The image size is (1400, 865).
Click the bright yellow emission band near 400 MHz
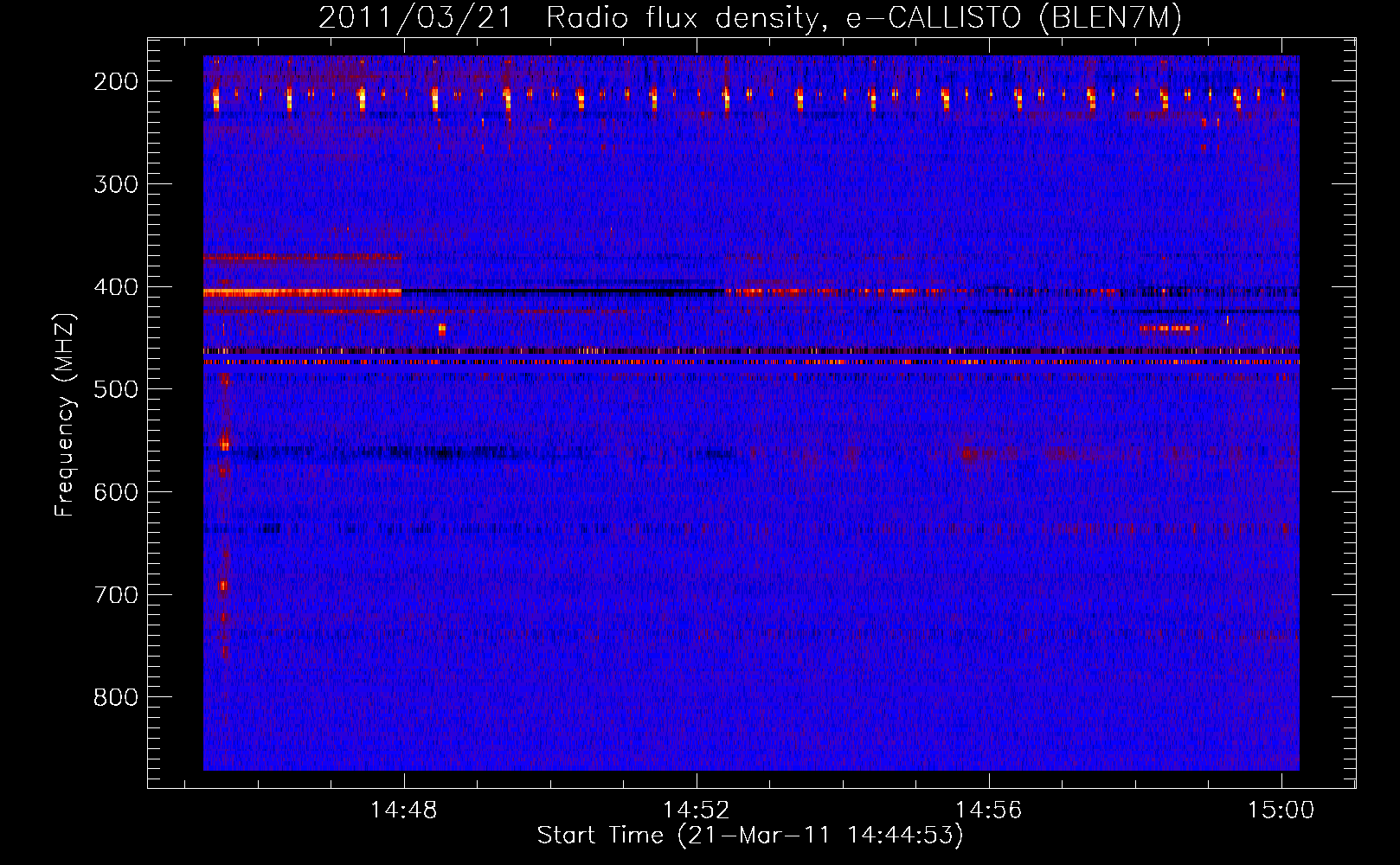302,293
